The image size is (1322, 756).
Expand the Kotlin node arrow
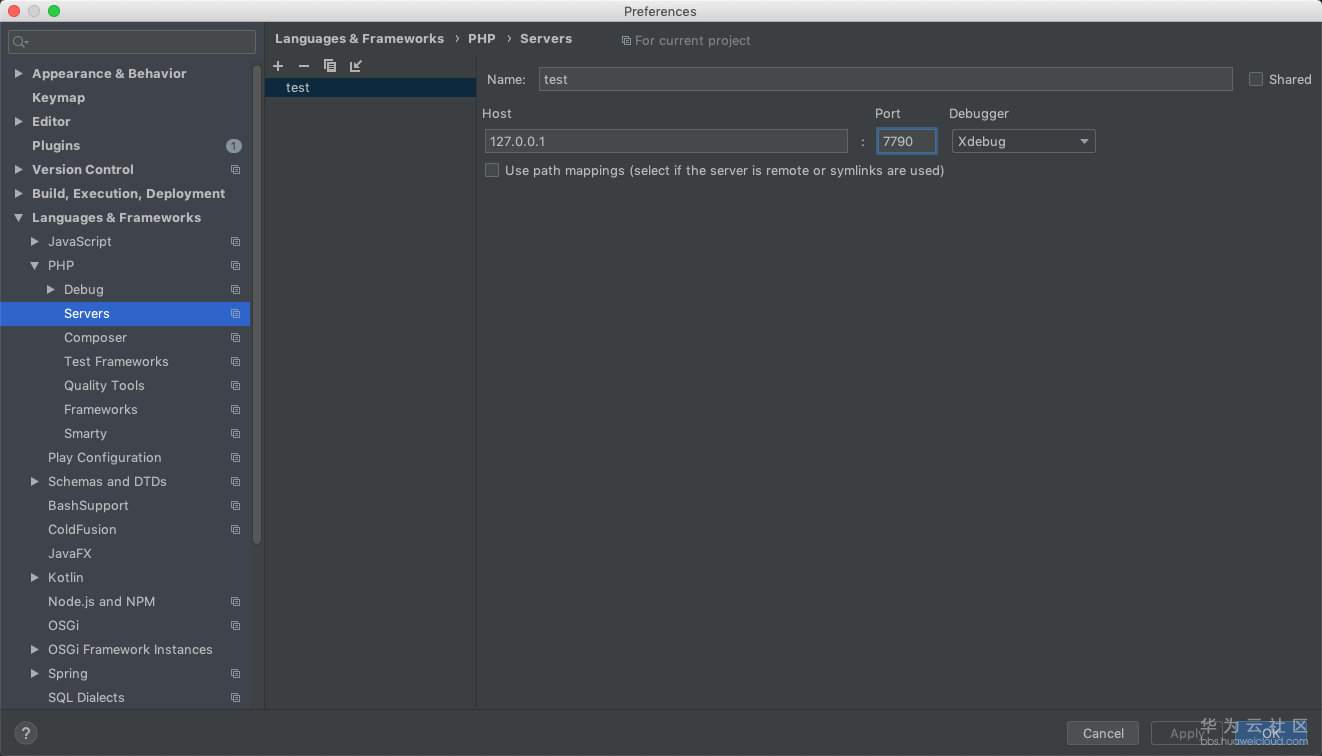35,578
